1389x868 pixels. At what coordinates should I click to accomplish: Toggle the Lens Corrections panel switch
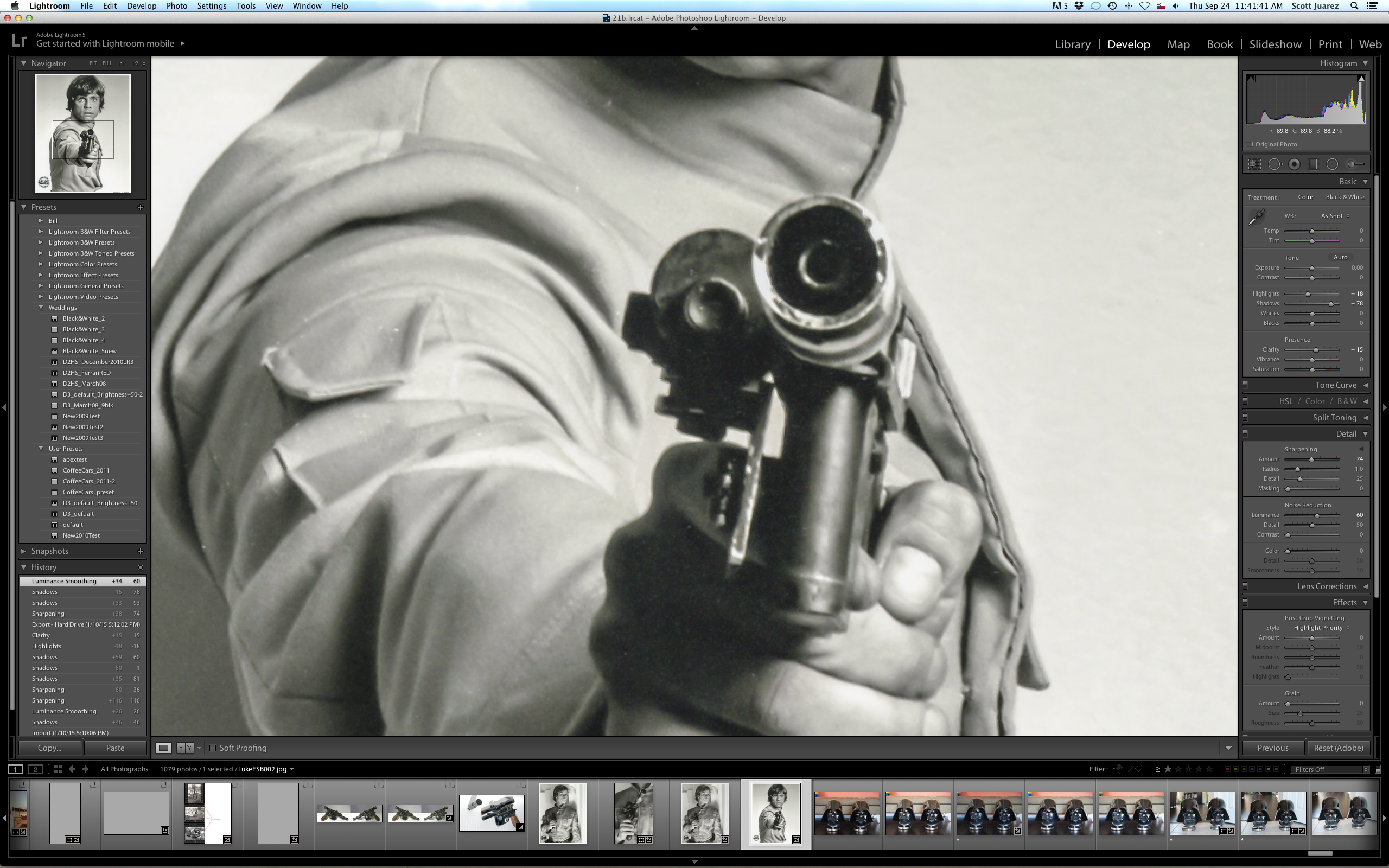point(1245,585)
